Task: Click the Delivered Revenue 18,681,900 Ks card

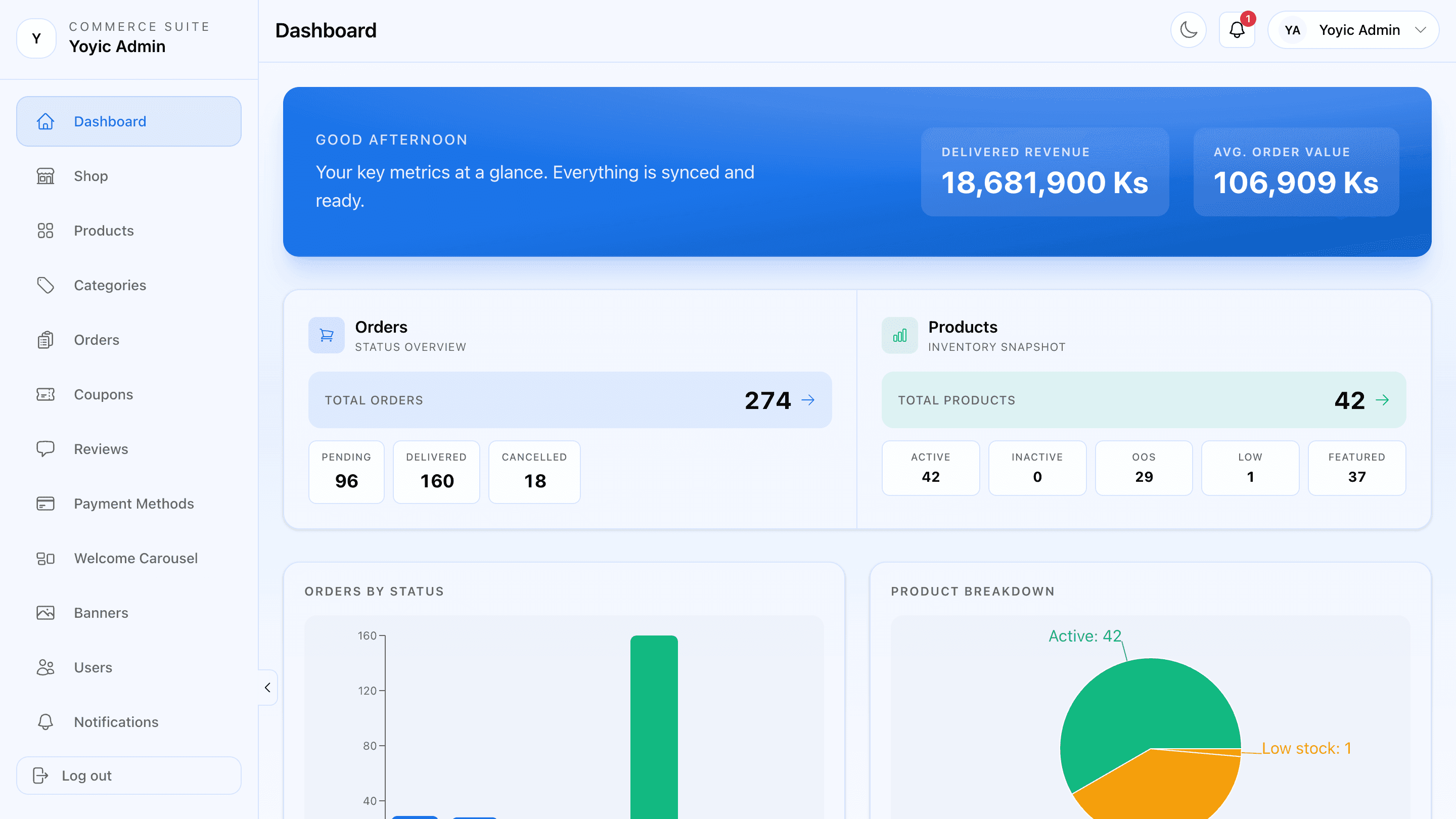Action: click(x=1045, y=172)
